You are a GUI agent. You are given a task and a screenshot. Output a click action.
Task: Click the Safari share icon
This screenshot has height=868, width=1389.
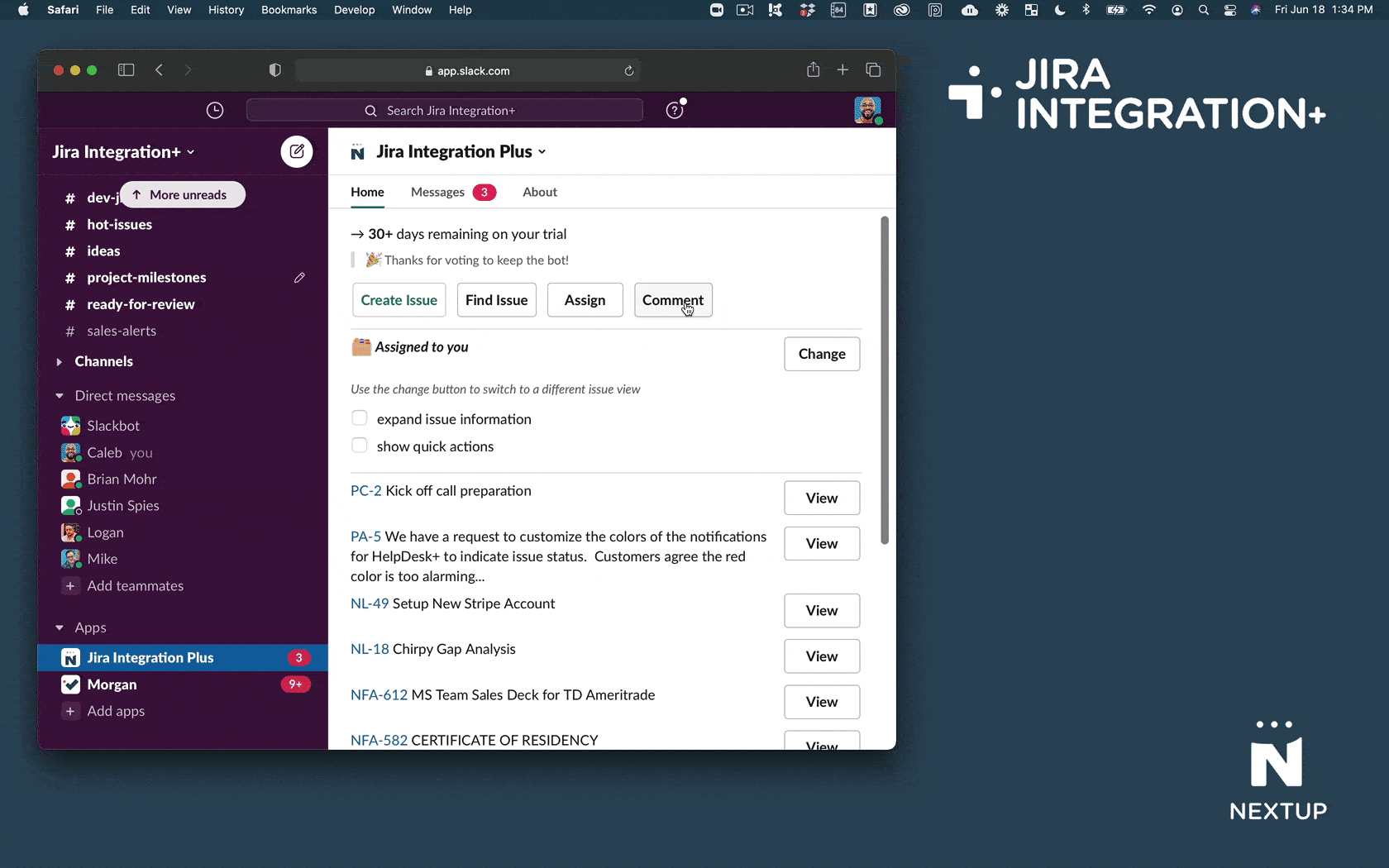(814, 69)
